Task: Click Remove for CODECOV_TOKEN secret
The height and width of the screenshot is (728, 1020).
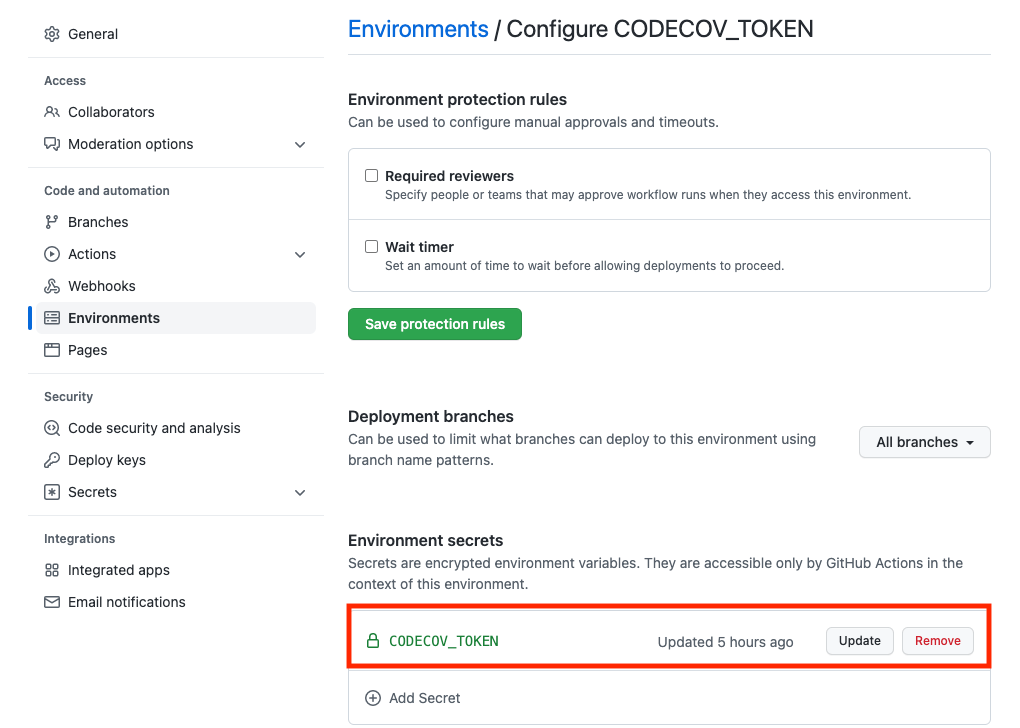Action: (937, 641)
